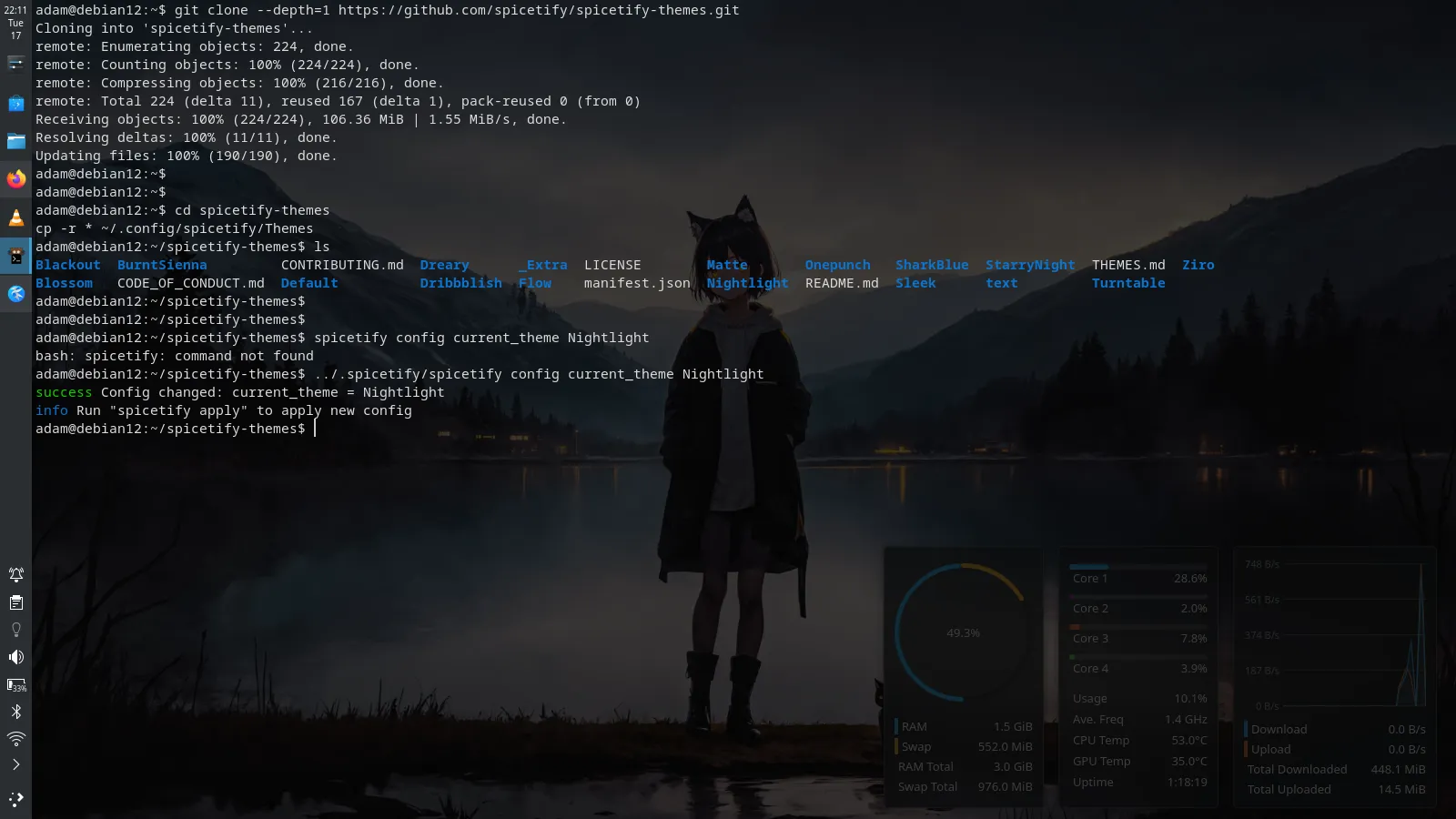Click the StarryNight directory name
1456x819 pixels.
click(x=1030, y=265)
